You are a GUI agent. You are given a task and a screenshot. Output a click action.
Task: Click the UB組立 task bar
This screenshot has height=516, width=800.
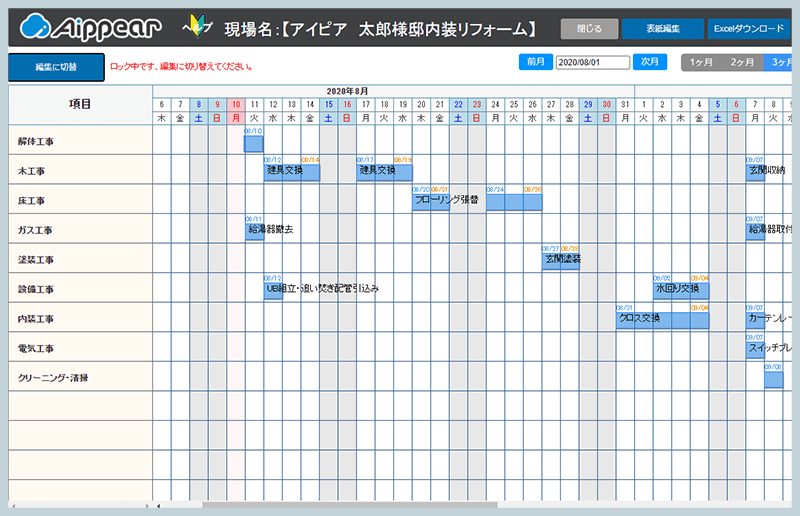pyautogui.click(x=273, y=291)
